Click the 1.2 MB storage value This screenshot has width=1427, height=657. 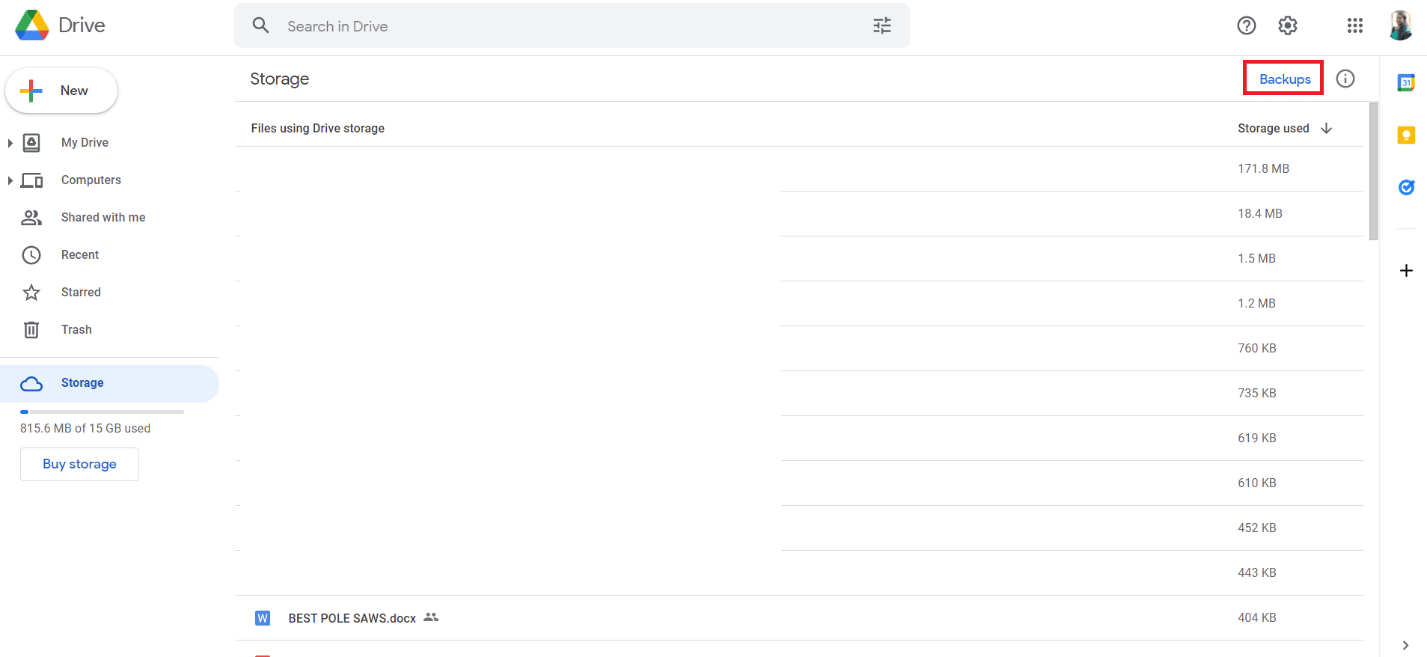coord(1257,304)
